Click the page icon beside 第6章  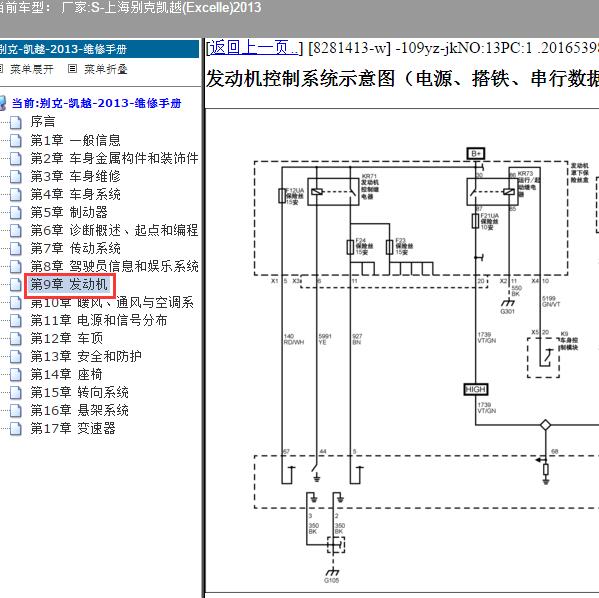16,230
